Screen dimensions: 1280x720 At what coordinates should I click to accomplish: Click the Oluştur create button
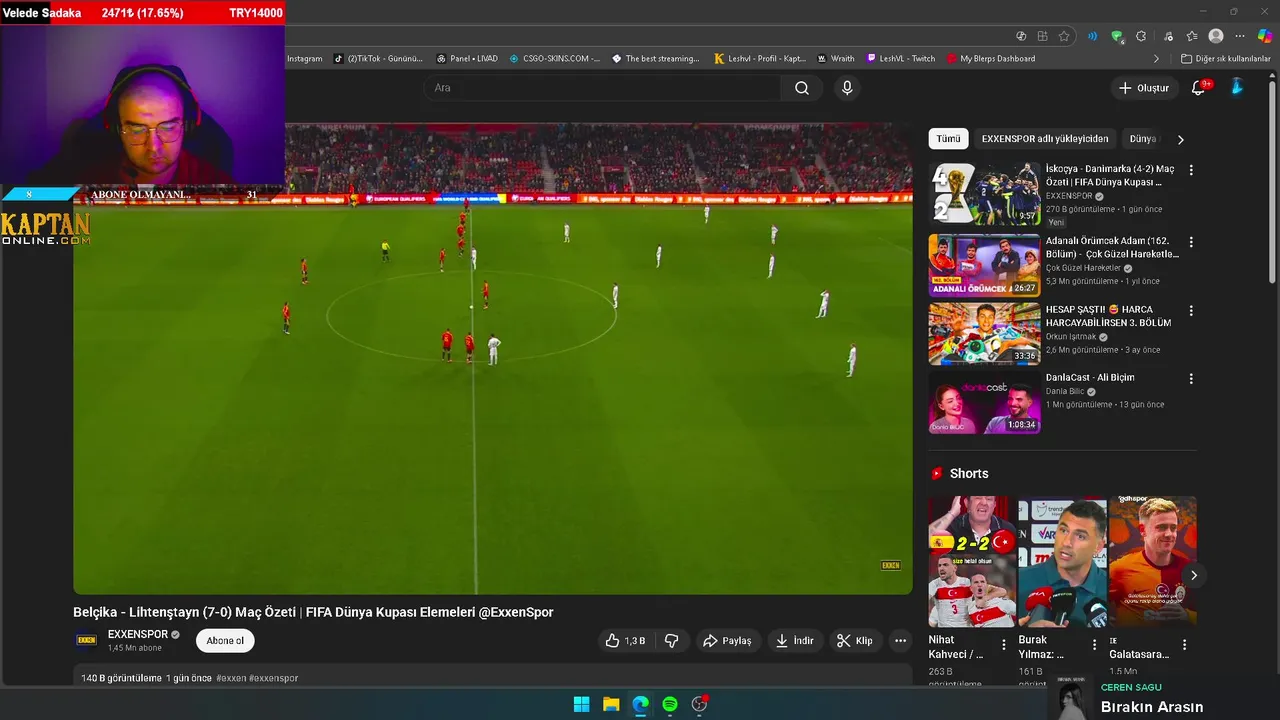tap(1143, 88)
